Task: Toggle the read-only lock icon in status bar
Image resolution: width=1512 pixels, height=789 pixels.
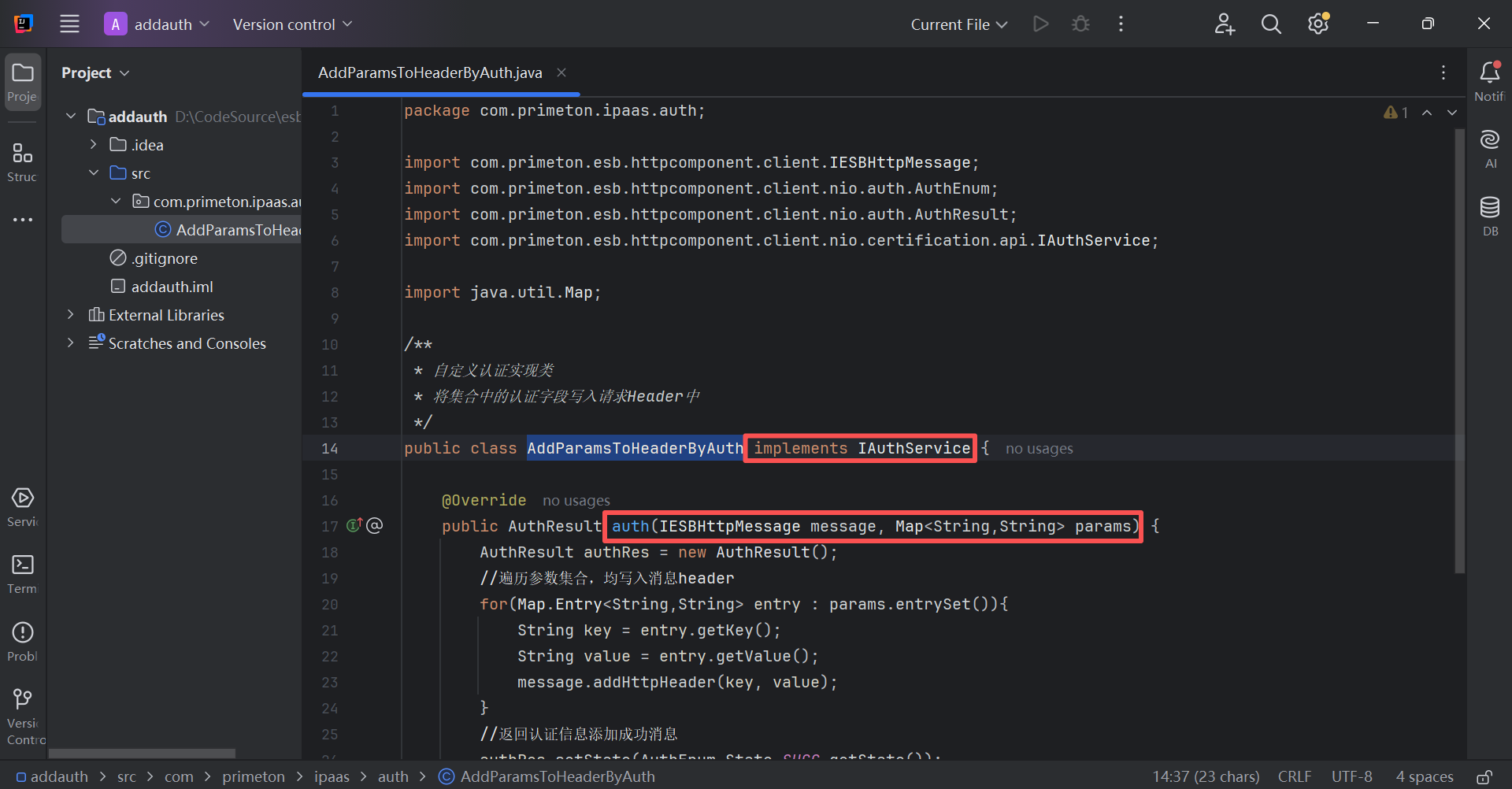Action: 1484,777
